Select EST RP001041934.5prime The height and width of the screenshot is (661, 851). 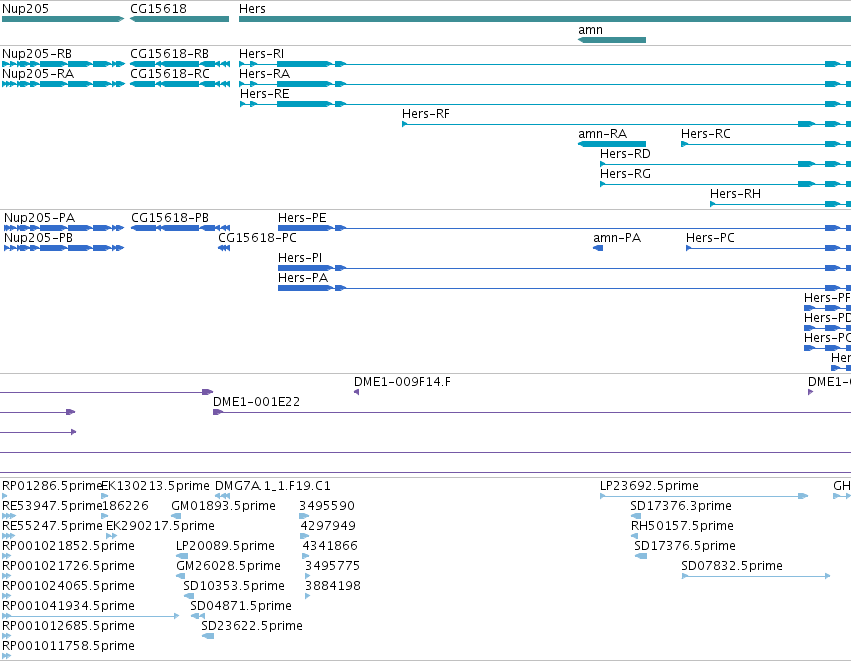(68, 607)
